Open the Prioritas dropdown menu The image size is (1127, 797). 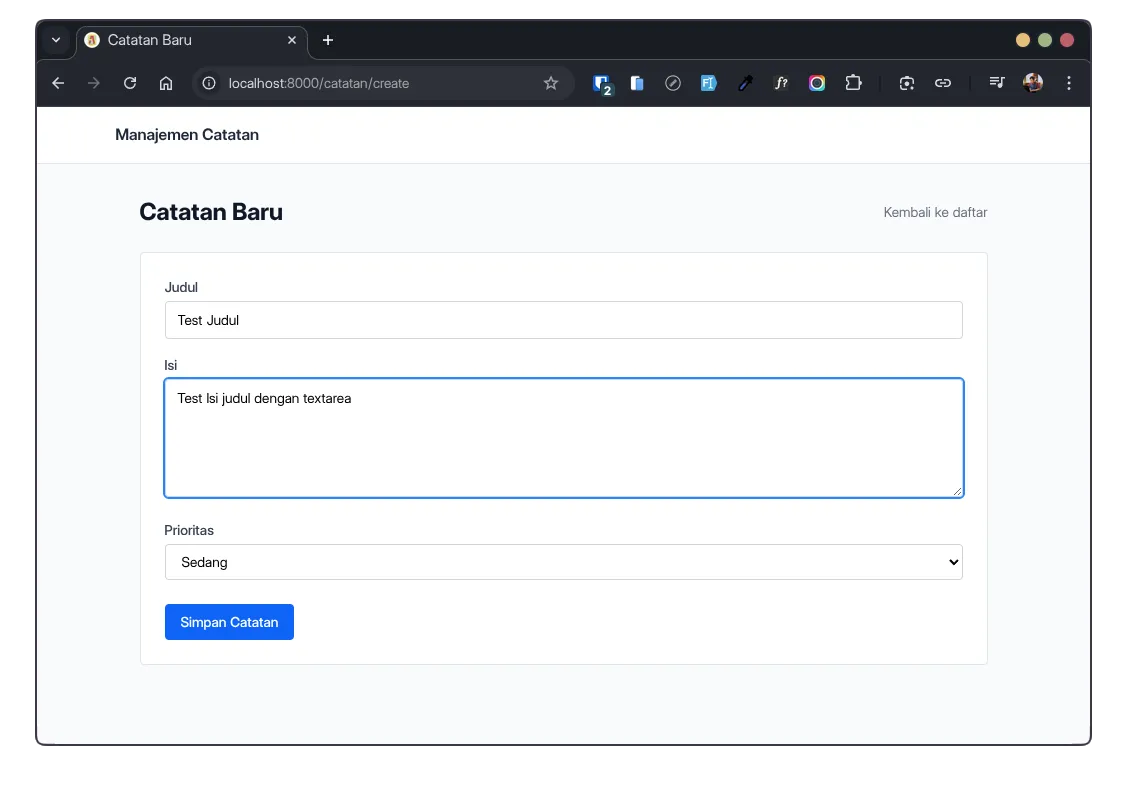tap(563, 562)
